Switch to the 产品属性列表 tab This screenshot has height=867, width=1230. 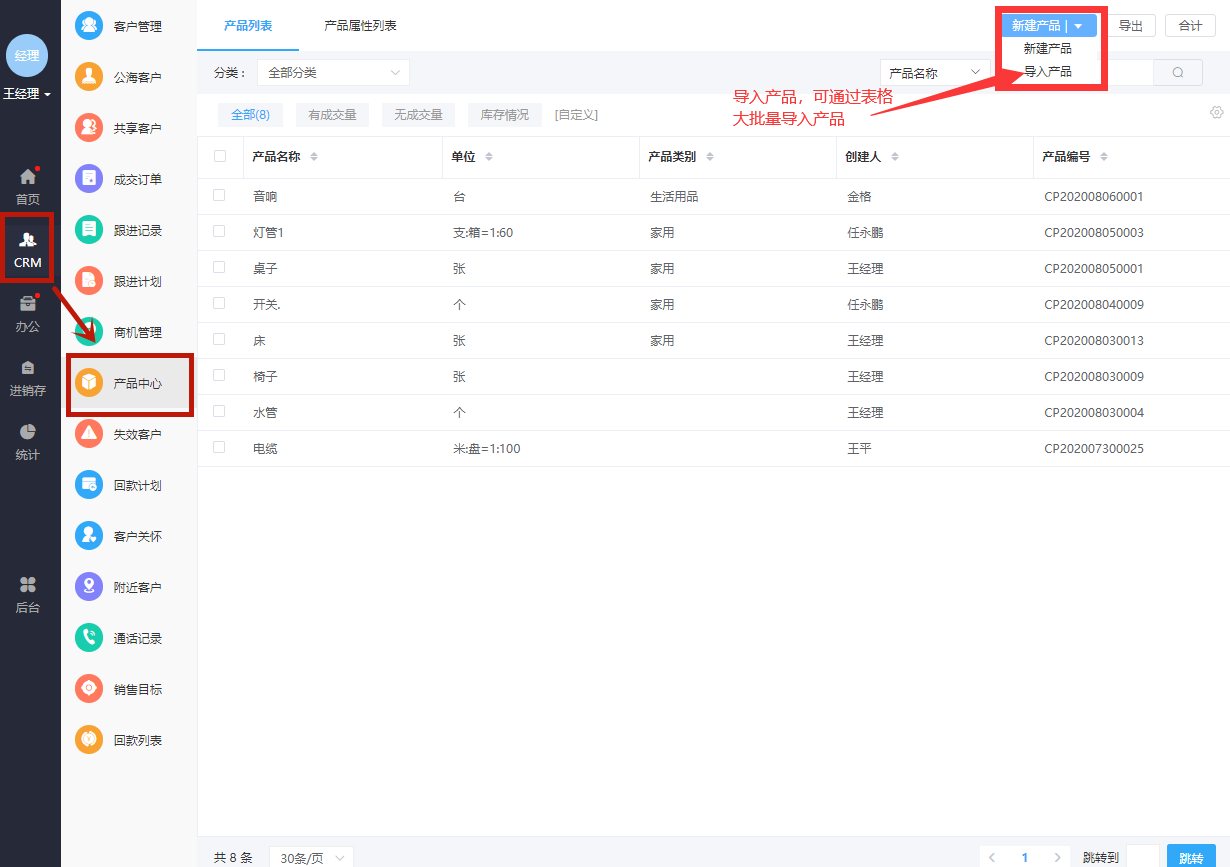360,26
